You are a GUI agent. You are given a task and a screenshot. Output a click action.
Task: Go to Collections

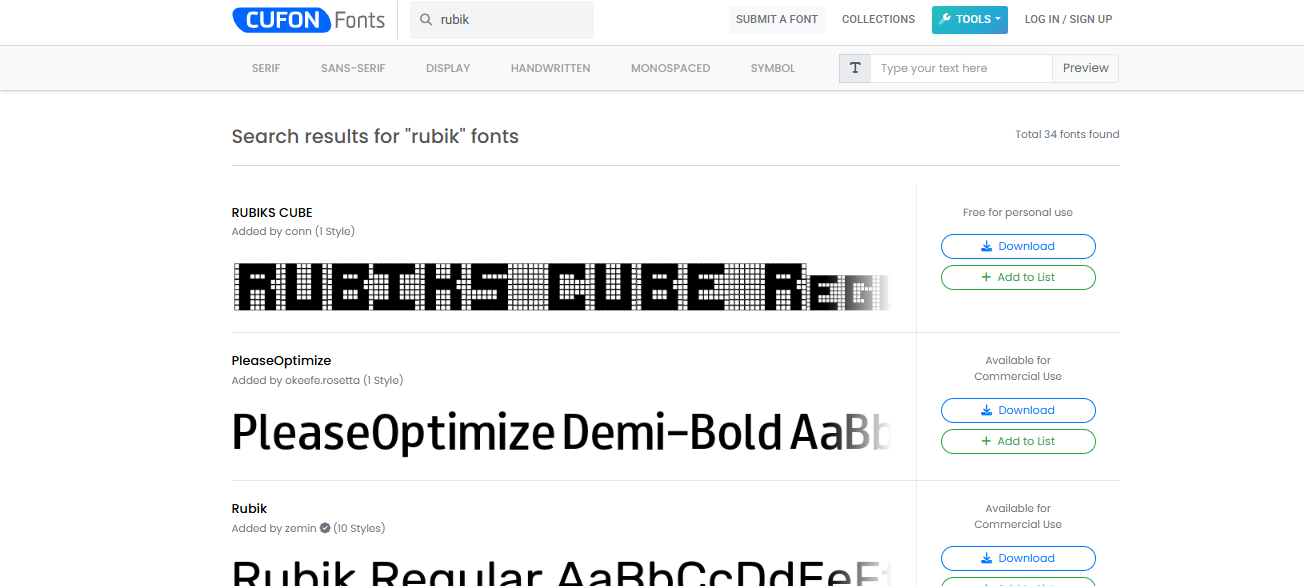tap(878, 19)
